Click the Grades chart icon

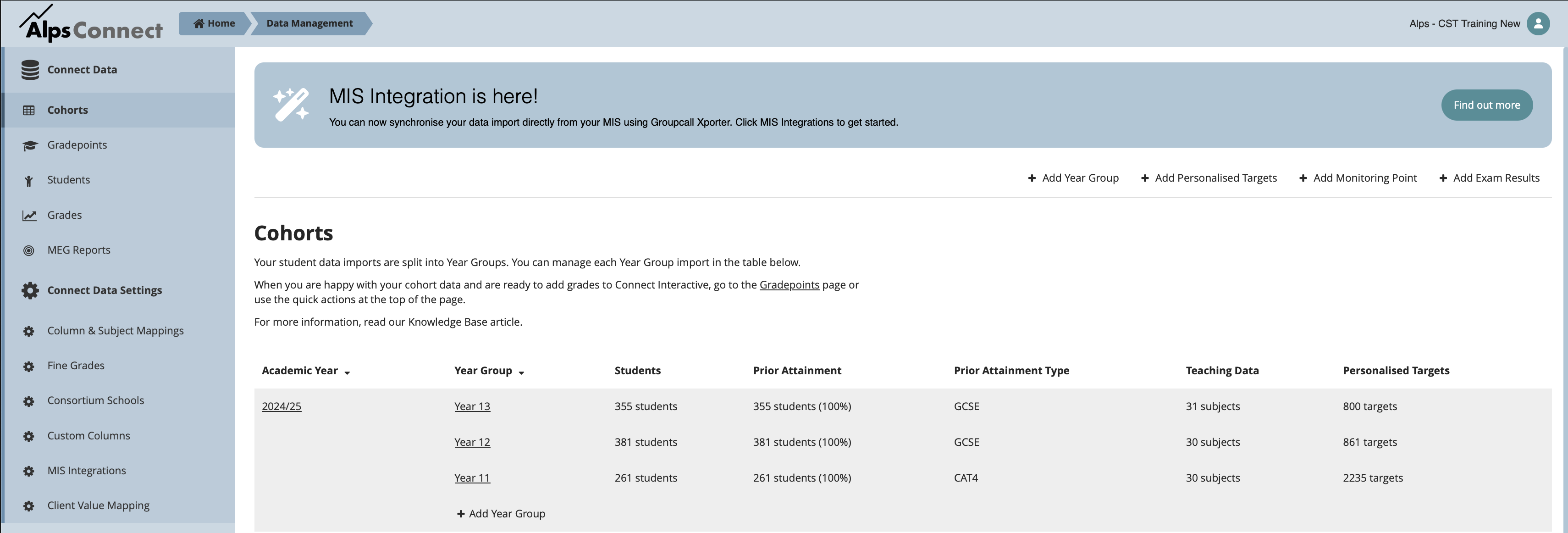(x=29, y=215)
